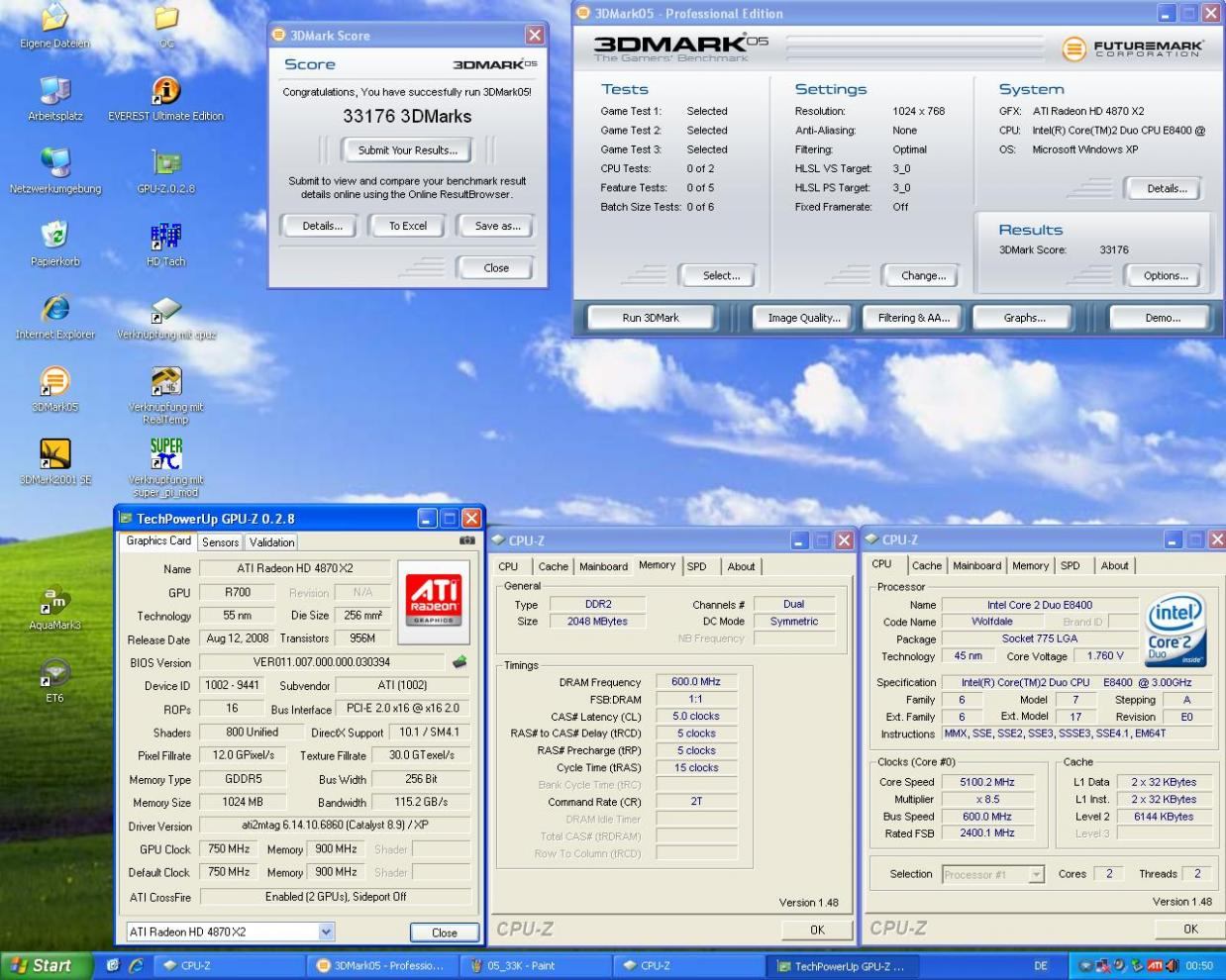Image resolution: width=1226 pixels, height=980 pixels.
Task: Switch to the 05_33K - Paint taskbar button
Action: pos(534,966)
